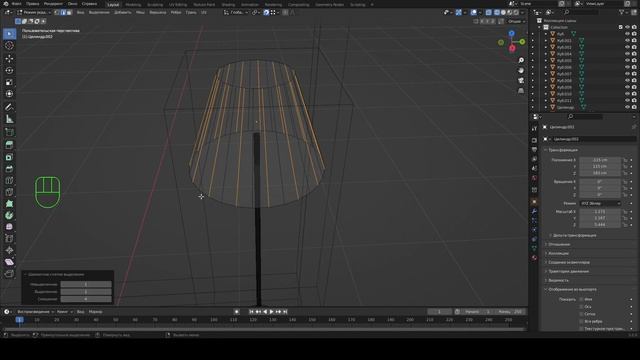Viewport: 640px width, 360px height.
Task: Hide Куб.001 with its eye icon
Action: pos(627,40)
